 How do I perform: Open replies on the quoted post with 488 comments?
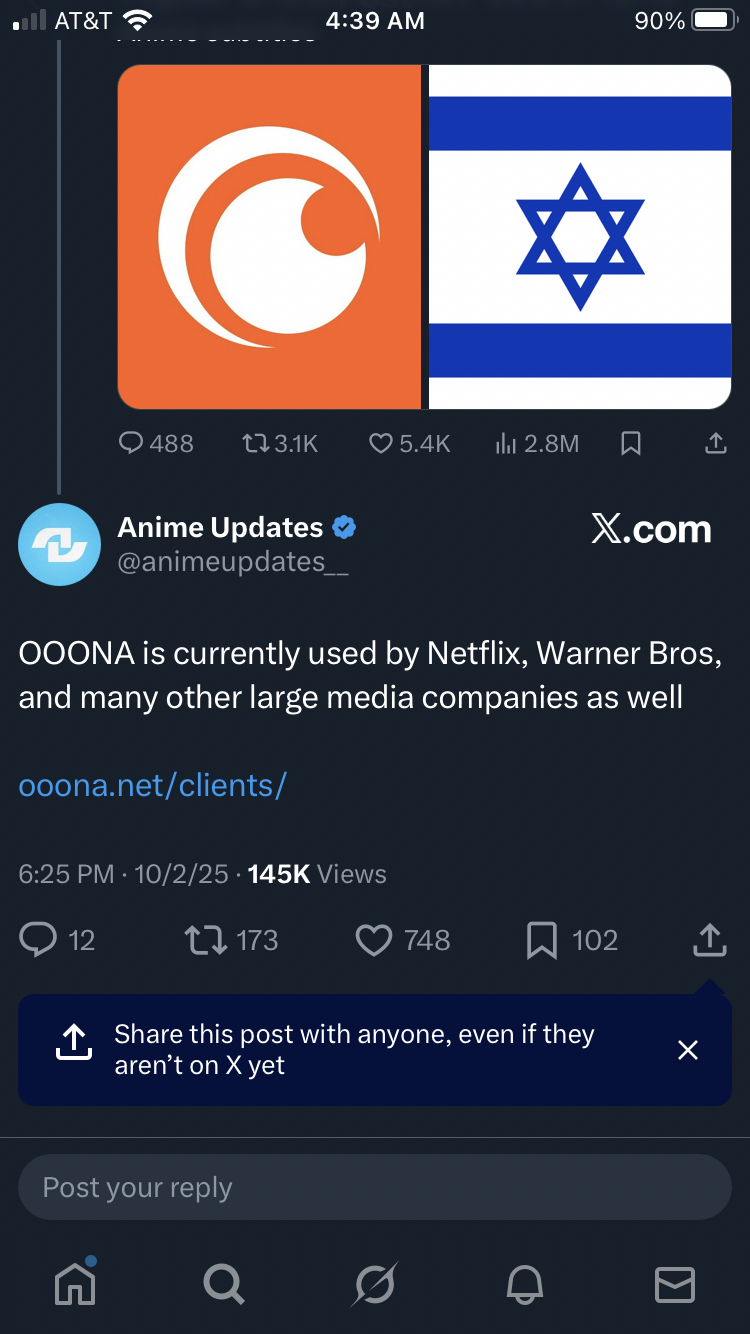pyautogui.click(x=132, y=443)
